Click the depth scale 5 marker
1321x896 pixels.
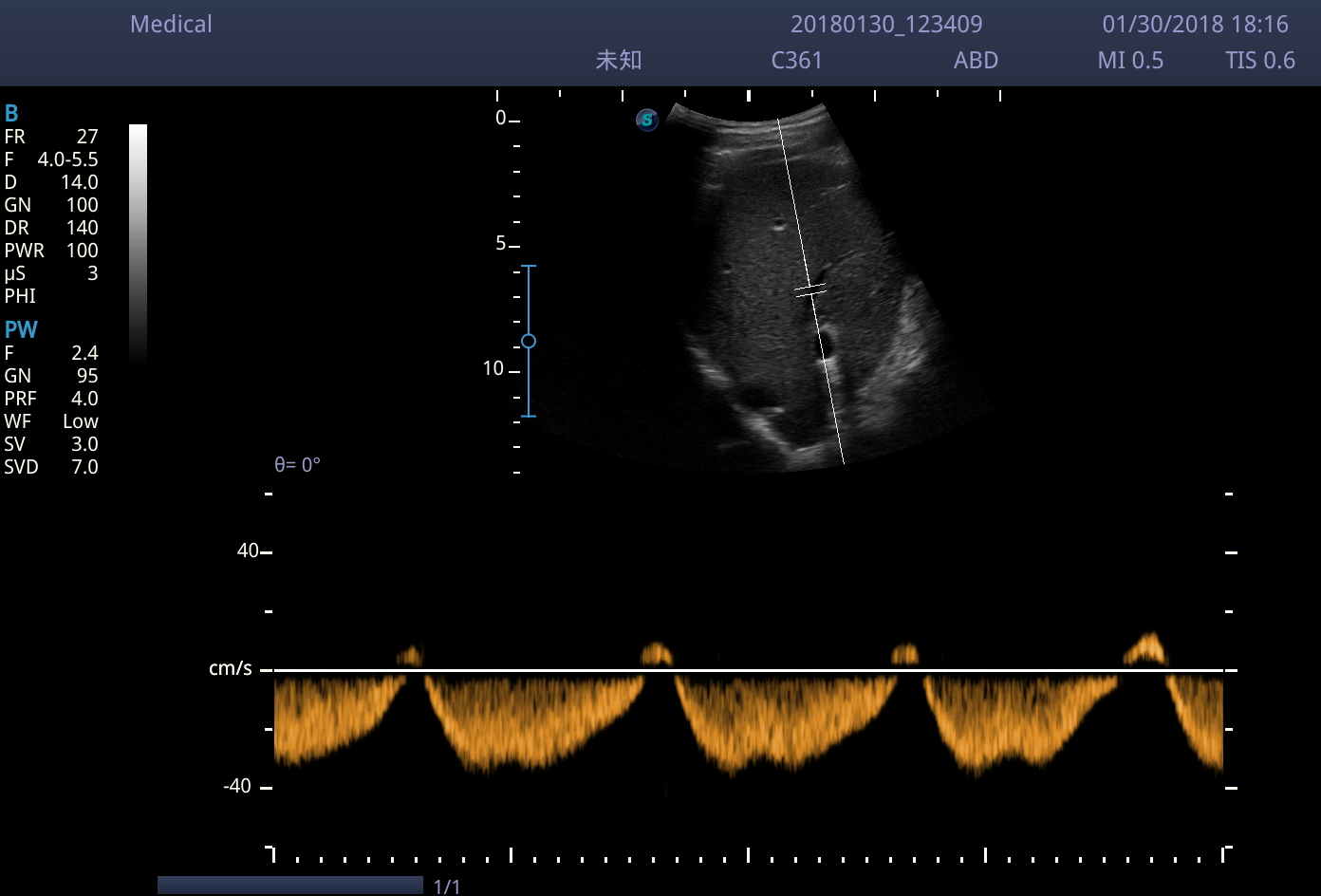click(x=501, y=244)
